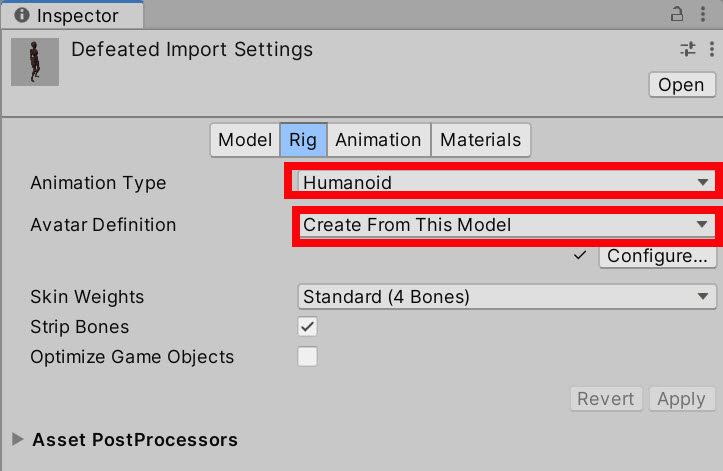Expand the Asset PostProcessors section
Image resolution: width=723 pixels, height=471 pixels.
pyautogui.click(x=18, y=439)
